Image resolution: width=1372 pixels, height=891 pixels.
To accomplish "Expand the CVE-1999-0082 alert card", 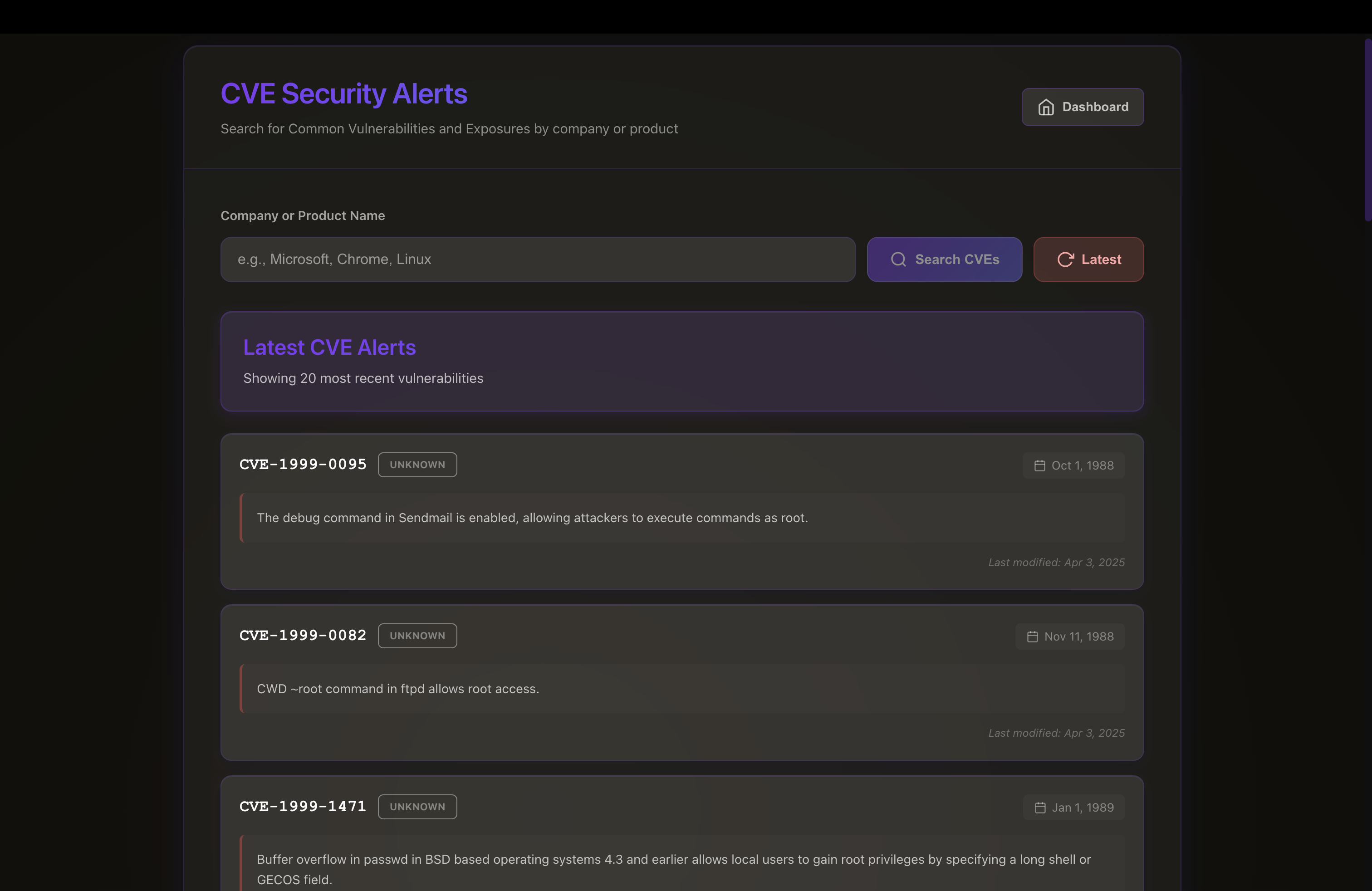I will click(681, 683).
